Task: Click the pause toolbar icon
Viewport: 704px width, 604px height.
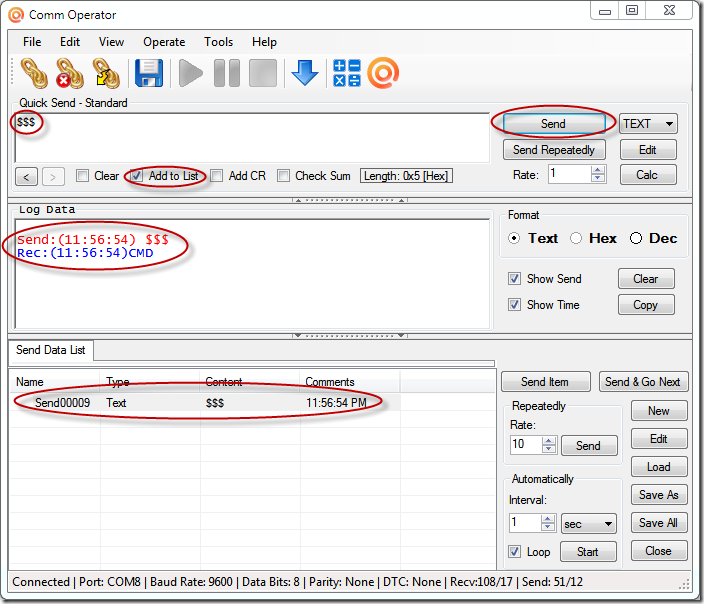Action: (x=227, y=73)
